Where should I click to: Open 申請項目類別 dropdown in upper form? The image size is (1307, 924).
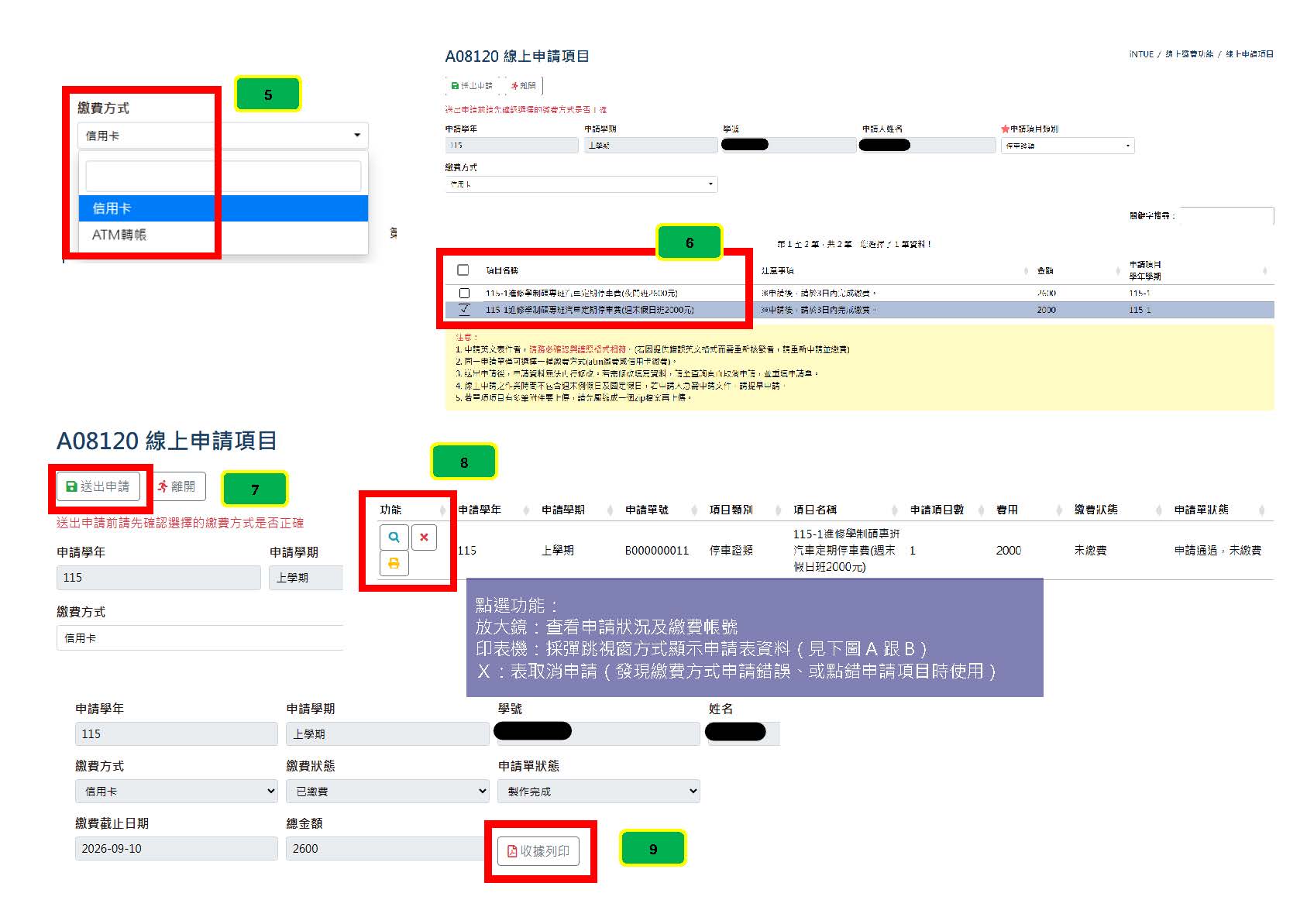click(1068, 146)
